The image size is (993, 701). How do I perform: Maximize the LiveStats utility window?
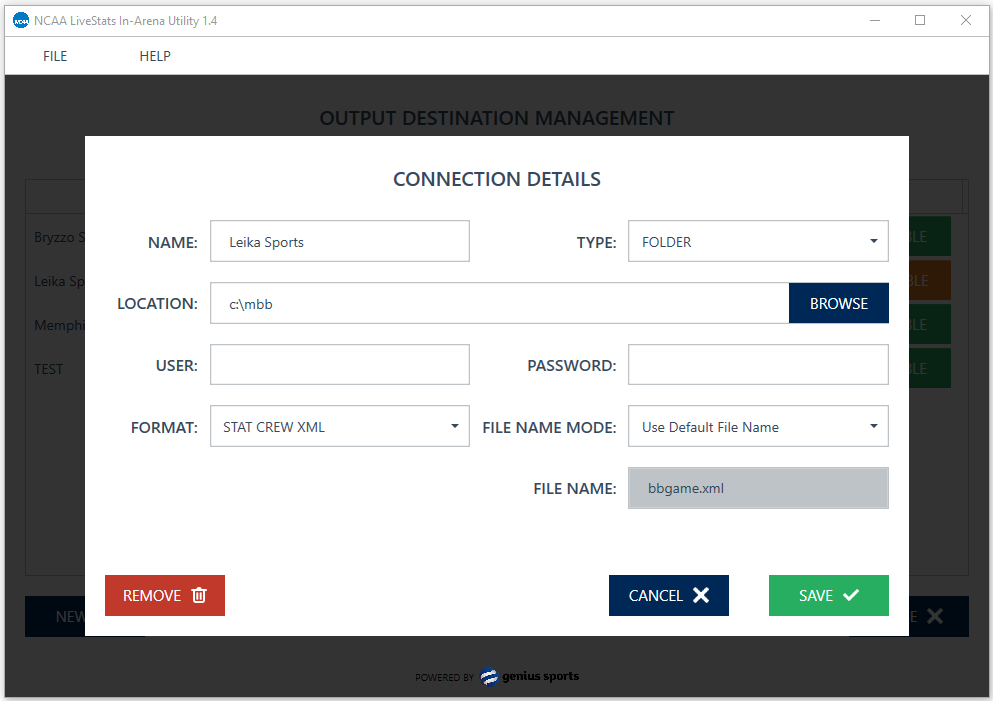click(920, 20)
